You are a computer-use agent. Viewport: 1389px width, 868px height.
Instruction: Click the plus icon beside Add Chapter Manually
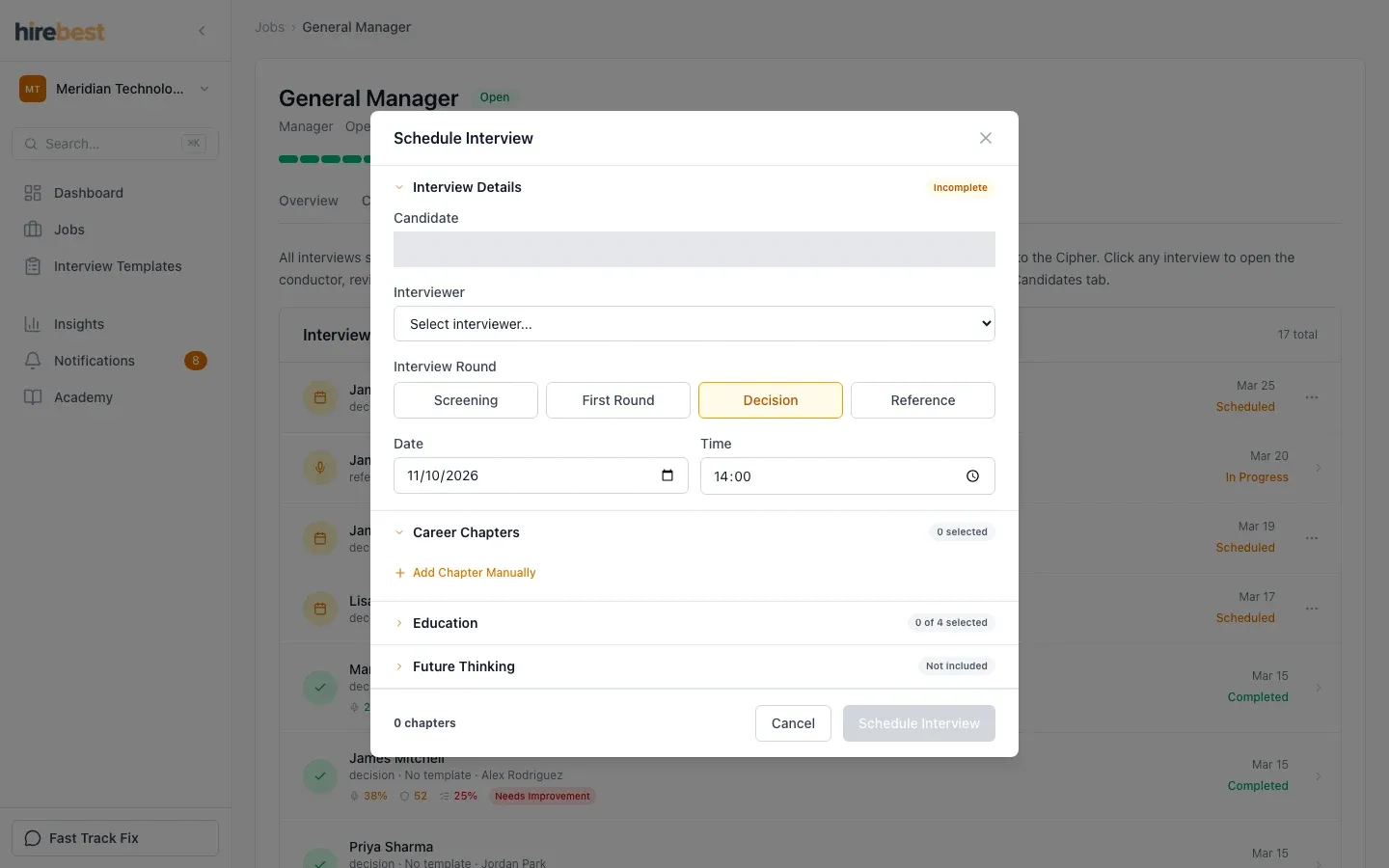(x=400, y=573)
